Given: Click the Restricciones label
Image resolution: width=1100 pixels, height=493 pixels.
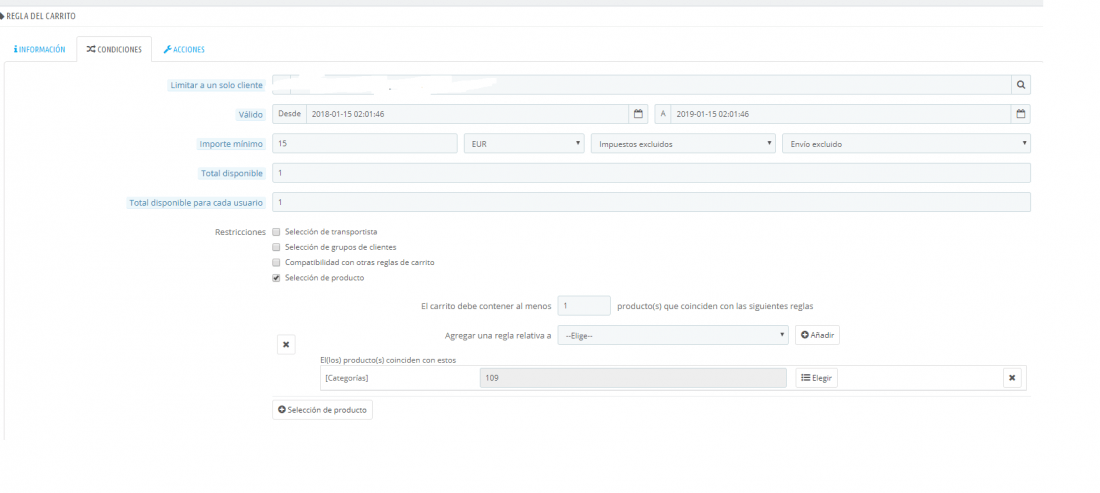Looking at the screenshot, I should pyautogui.click(x=241, y=231).
